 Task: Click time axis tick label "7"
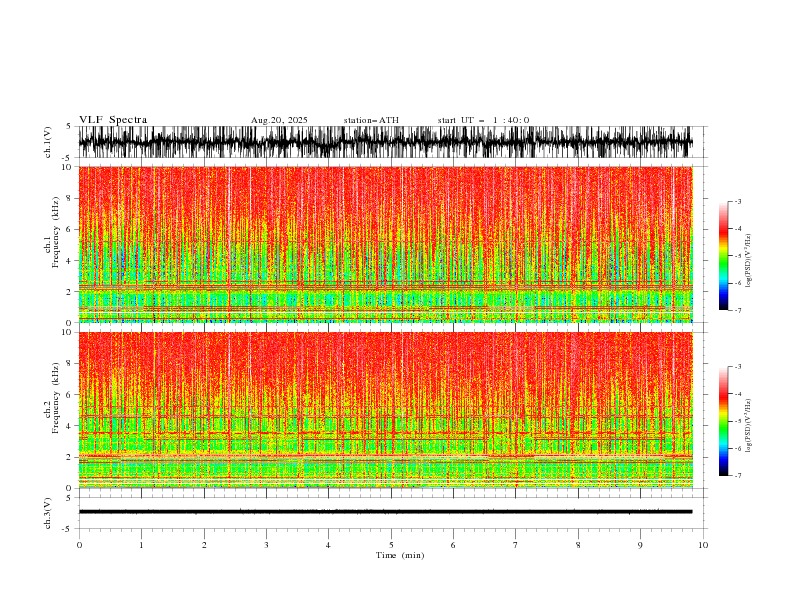point(516,545)
